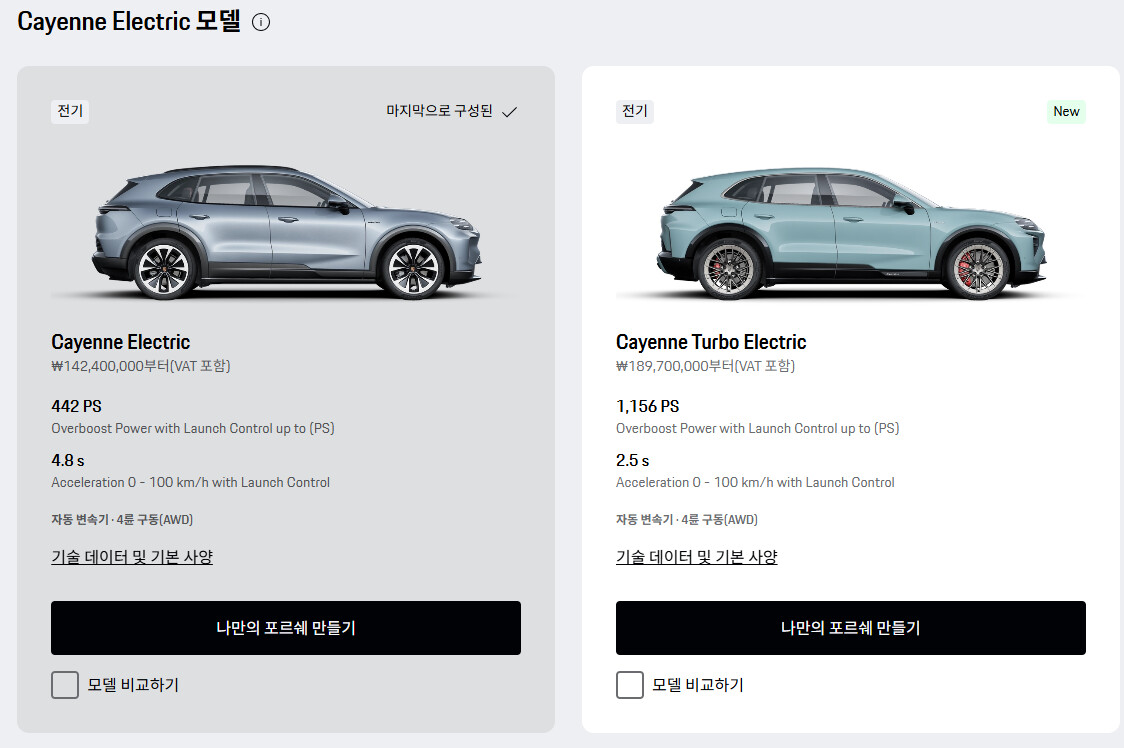Open 기술 데이터 및 기본 사양 for Cayenne Turbo Electric
Viewport: 1124px width, 748px height.
click(697, 557)
